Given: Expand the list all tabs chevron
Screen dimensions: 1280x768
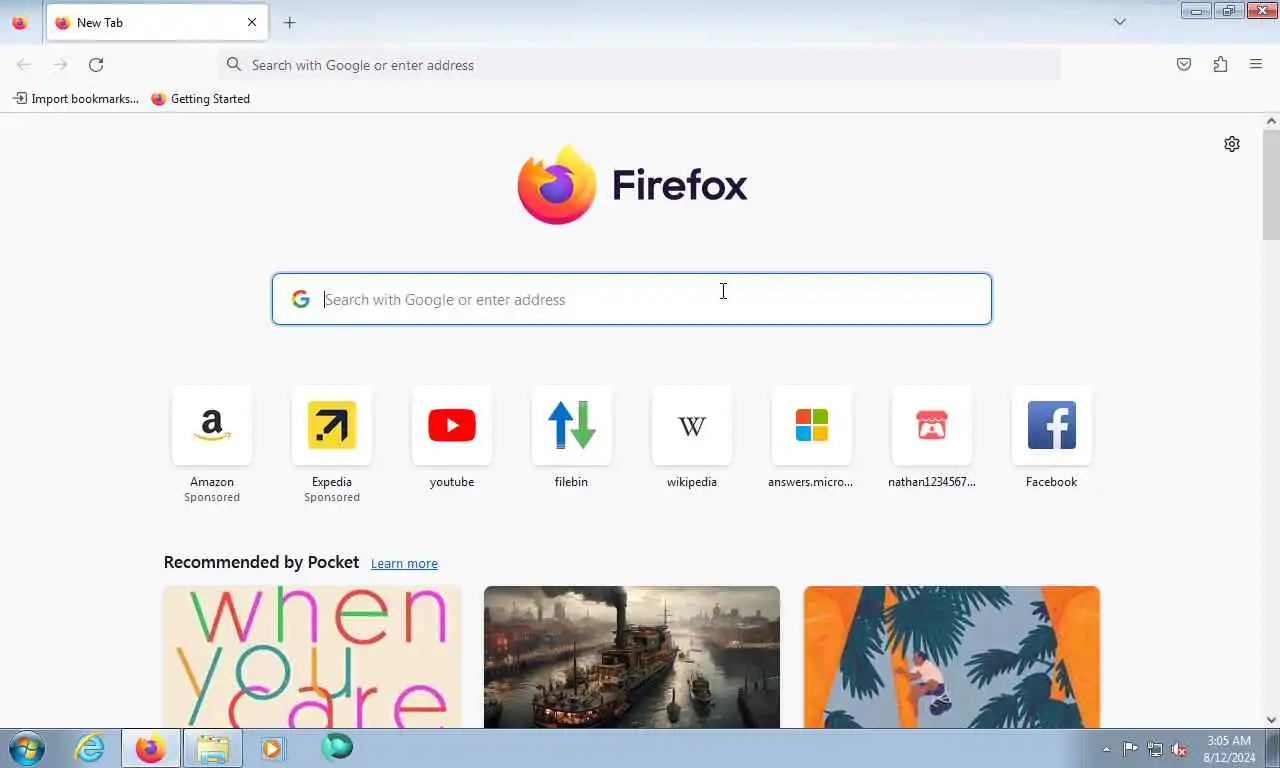Looking at the screenshot, I should pyautogui.click(x=1120, y=22).
